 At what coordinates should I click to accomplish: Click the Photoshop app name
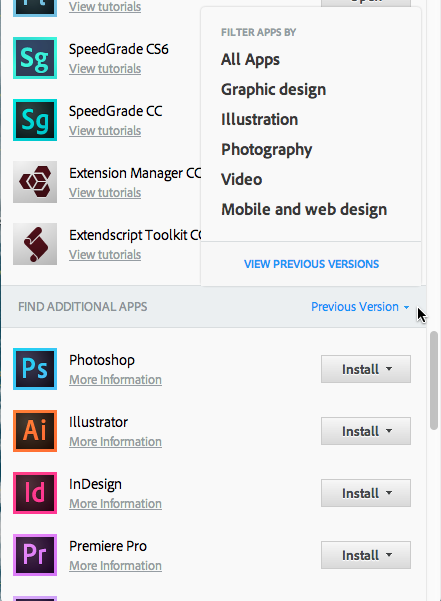click(102, 360)
